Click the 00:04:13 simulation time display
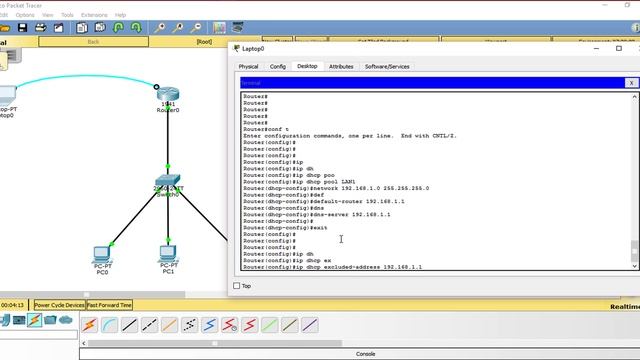 point(13,305)
